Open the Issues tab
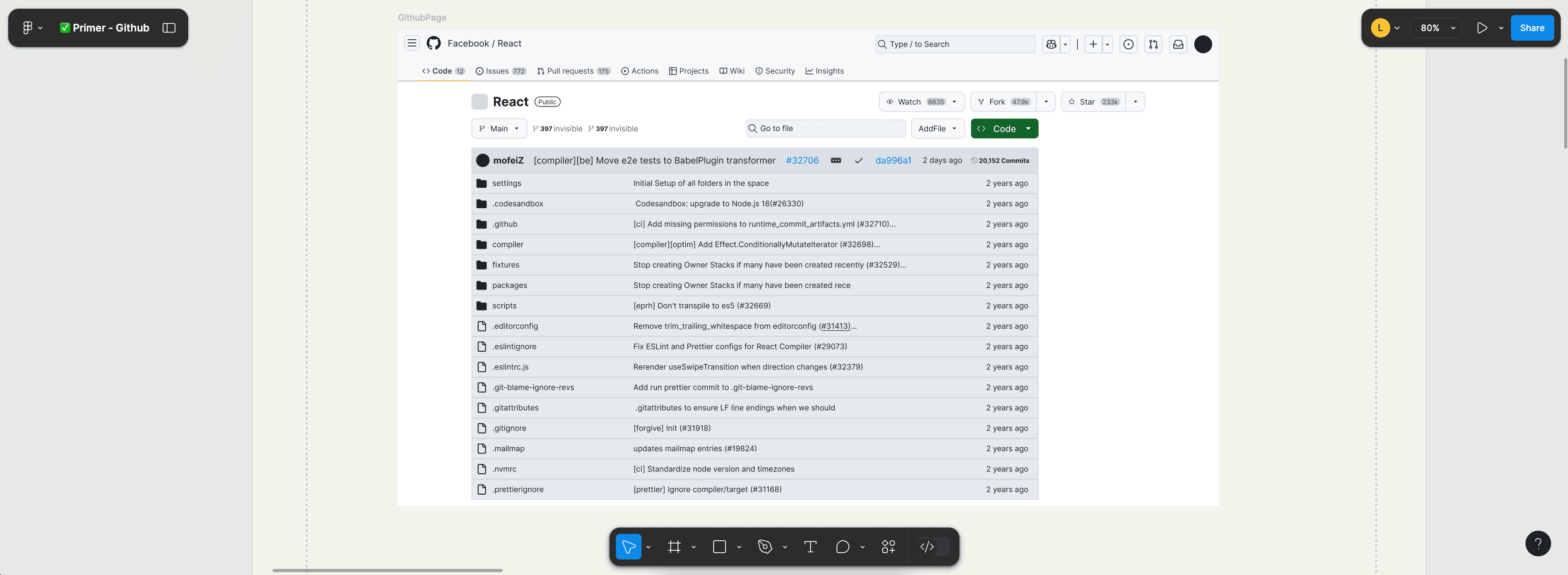Image resolution: width=1568 pixels, height=575 pixels. click(x=500, y=71)
